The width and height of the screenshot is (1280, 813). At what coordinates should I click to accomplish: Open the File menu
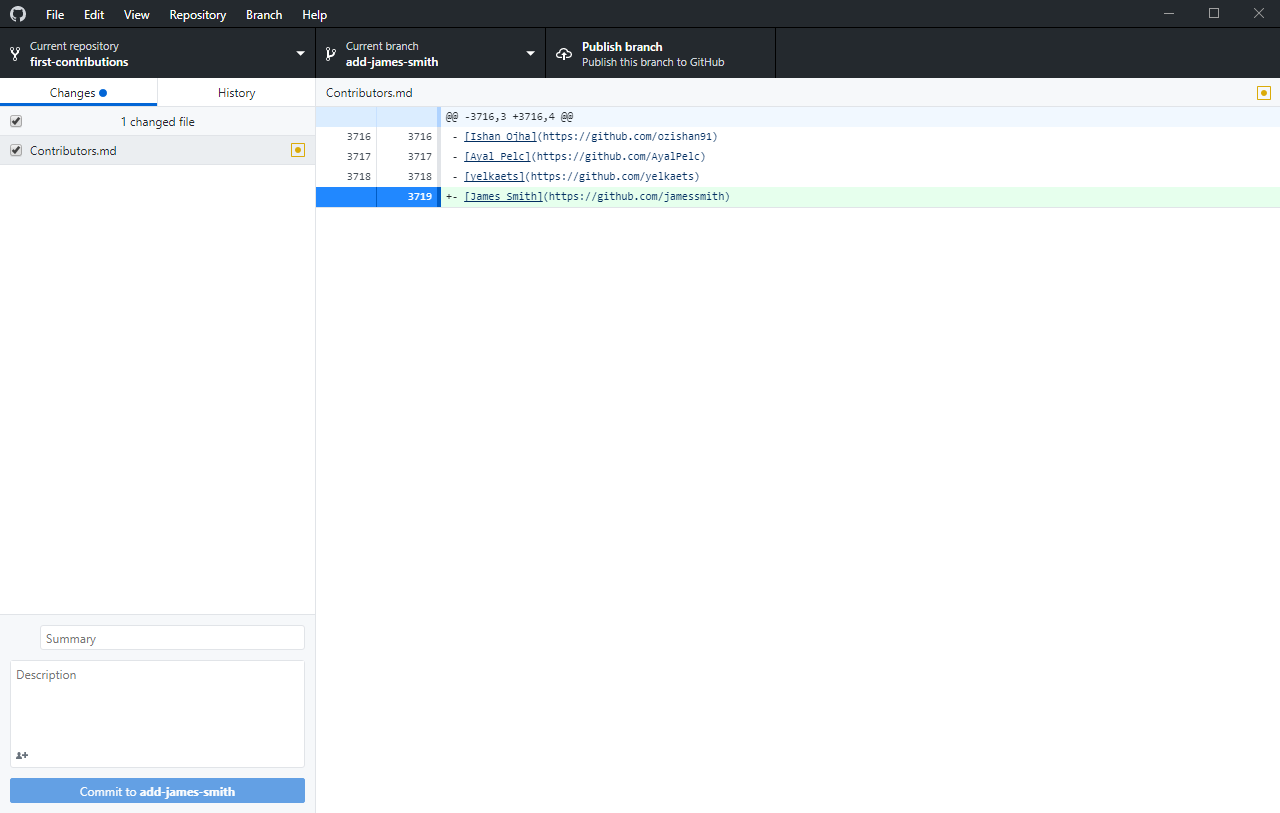(x=55, y=15)
